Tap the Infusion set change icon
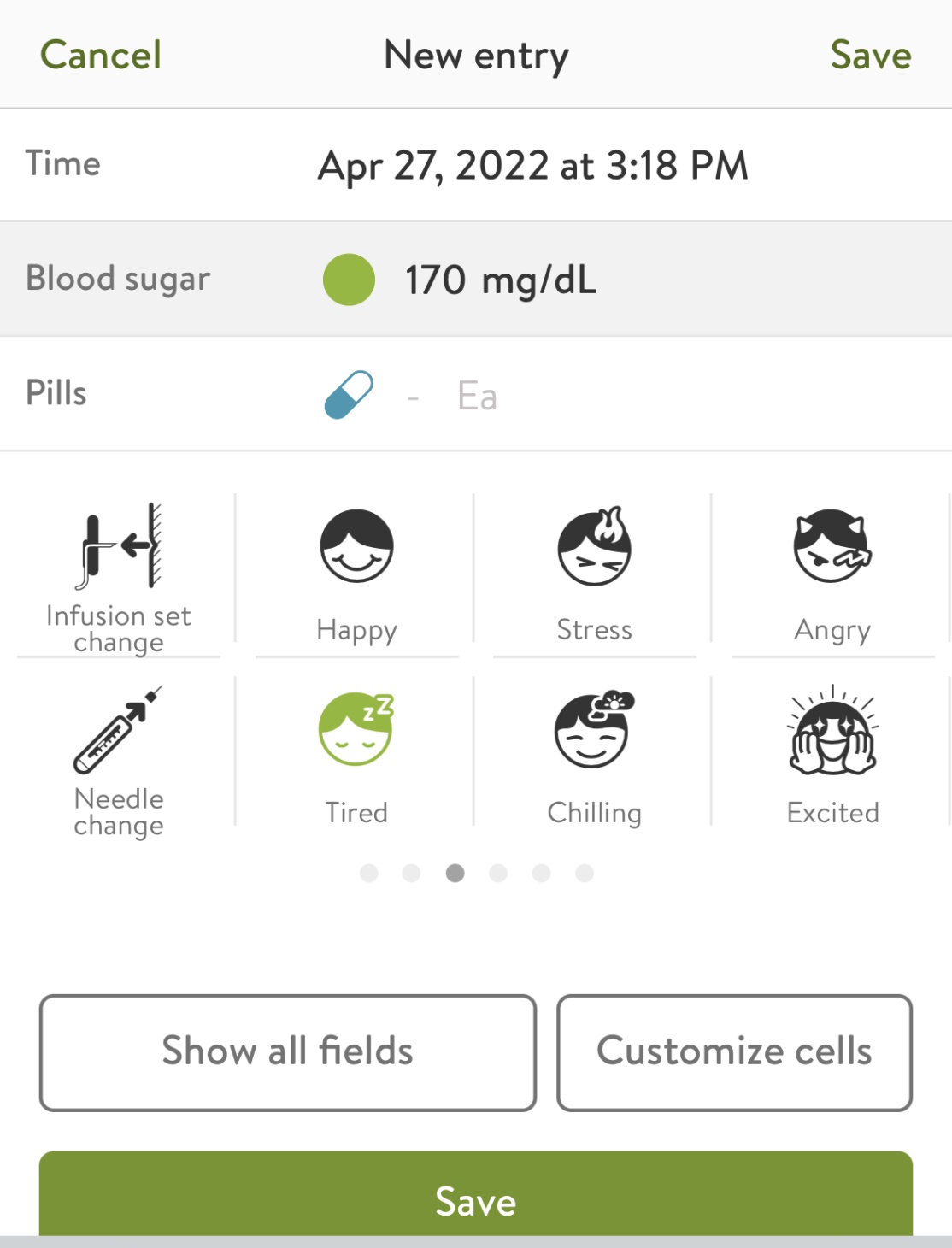Image resolution: width=952 pixels, height=1248 pixels. (x=118, y=546)
